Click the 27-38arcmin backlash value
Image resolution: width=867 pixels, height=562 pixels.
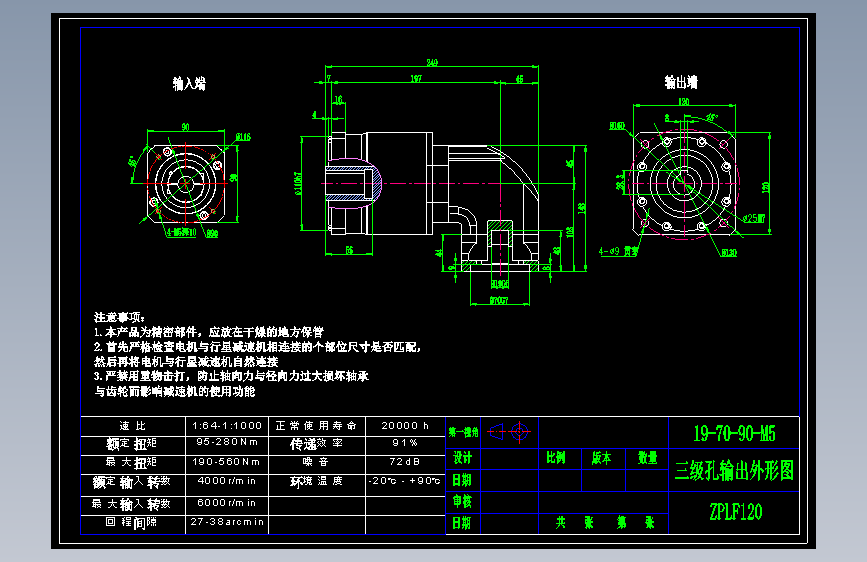coord(227,522)
